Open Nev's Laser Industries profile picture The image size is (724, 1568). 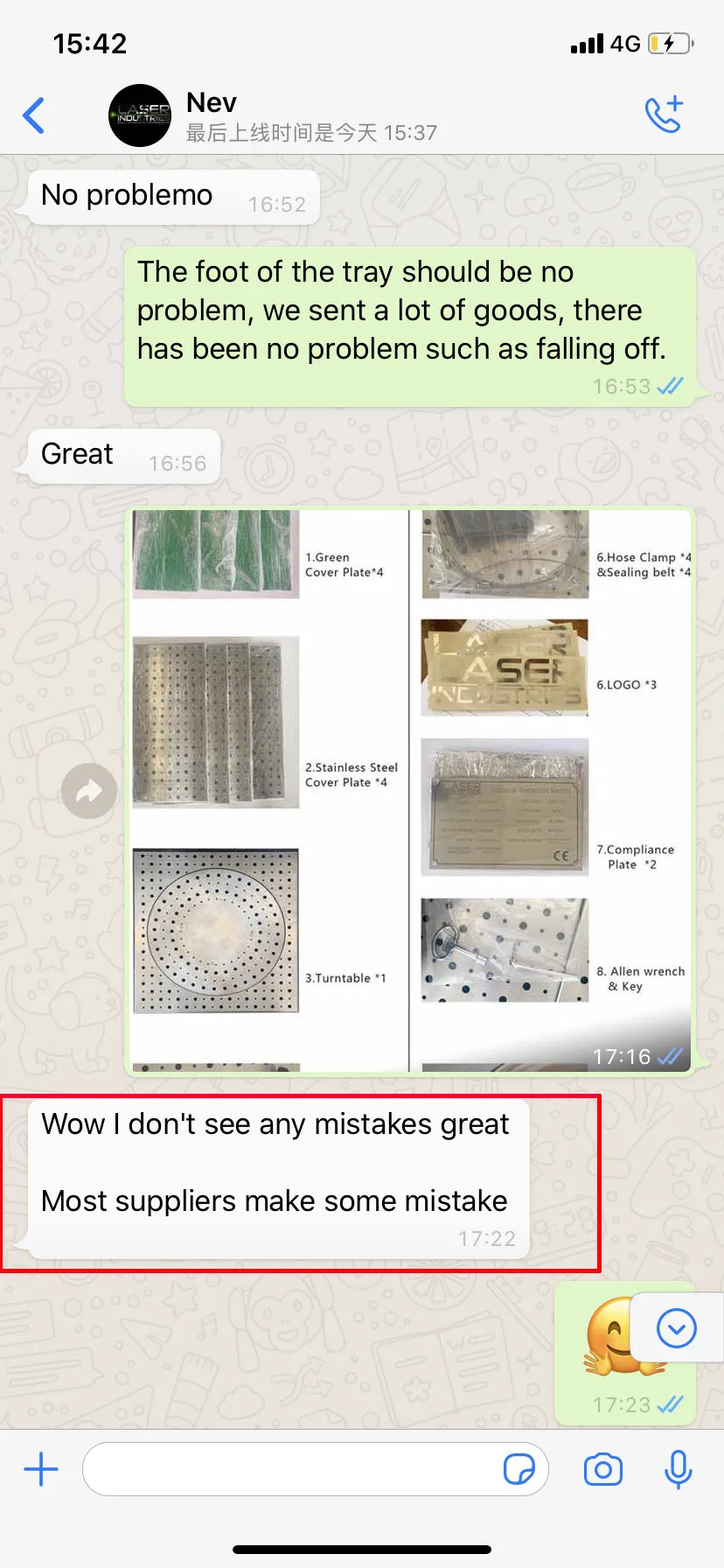tap(140, 115)
